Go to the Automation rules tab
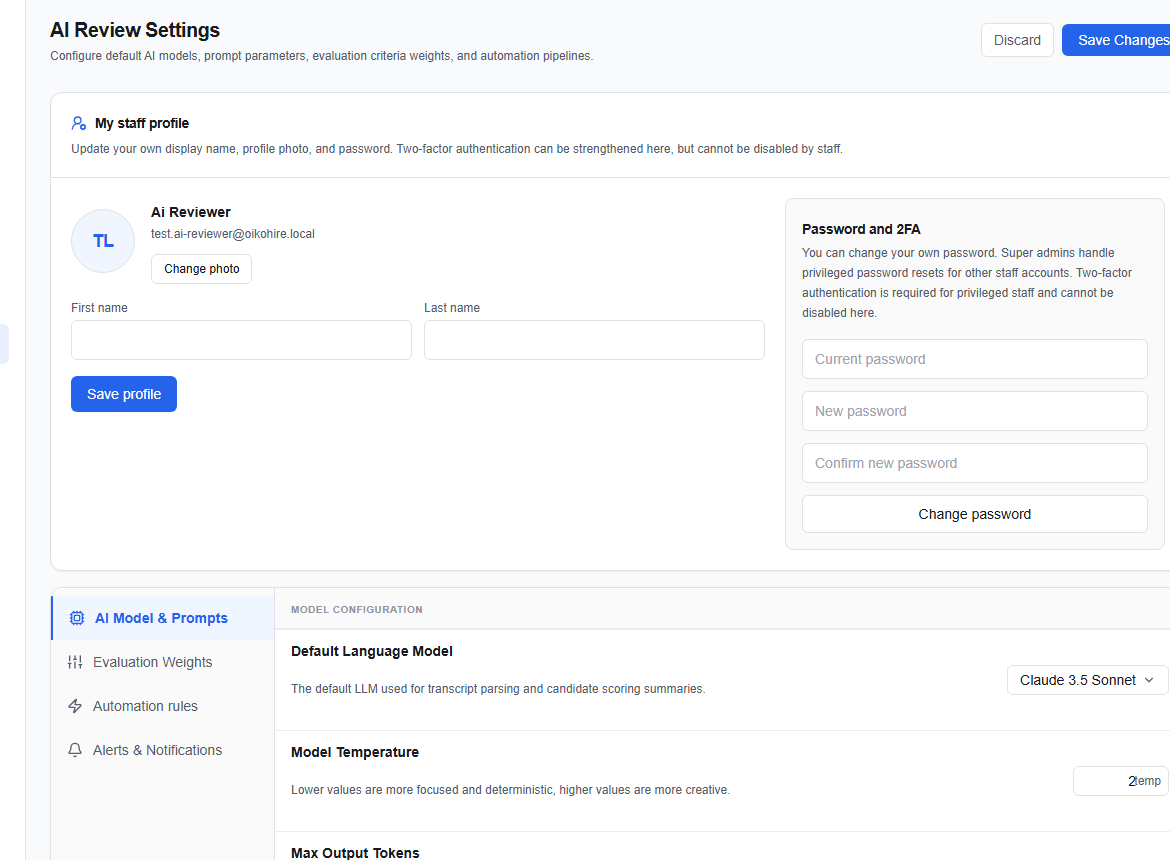The height and width of the screenshot is (860, 1170). pos(163,706)
